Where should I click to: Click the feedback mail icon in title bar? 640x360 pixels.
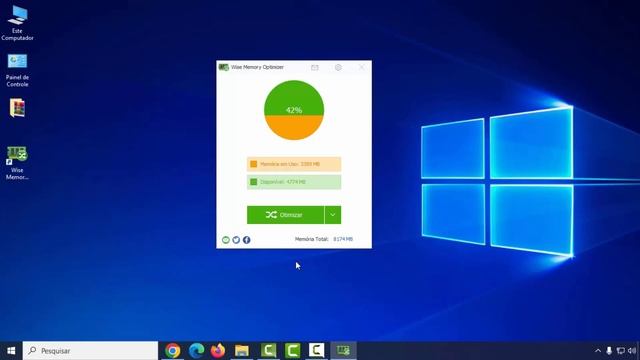pyautogui.click(x=315, y=67)
